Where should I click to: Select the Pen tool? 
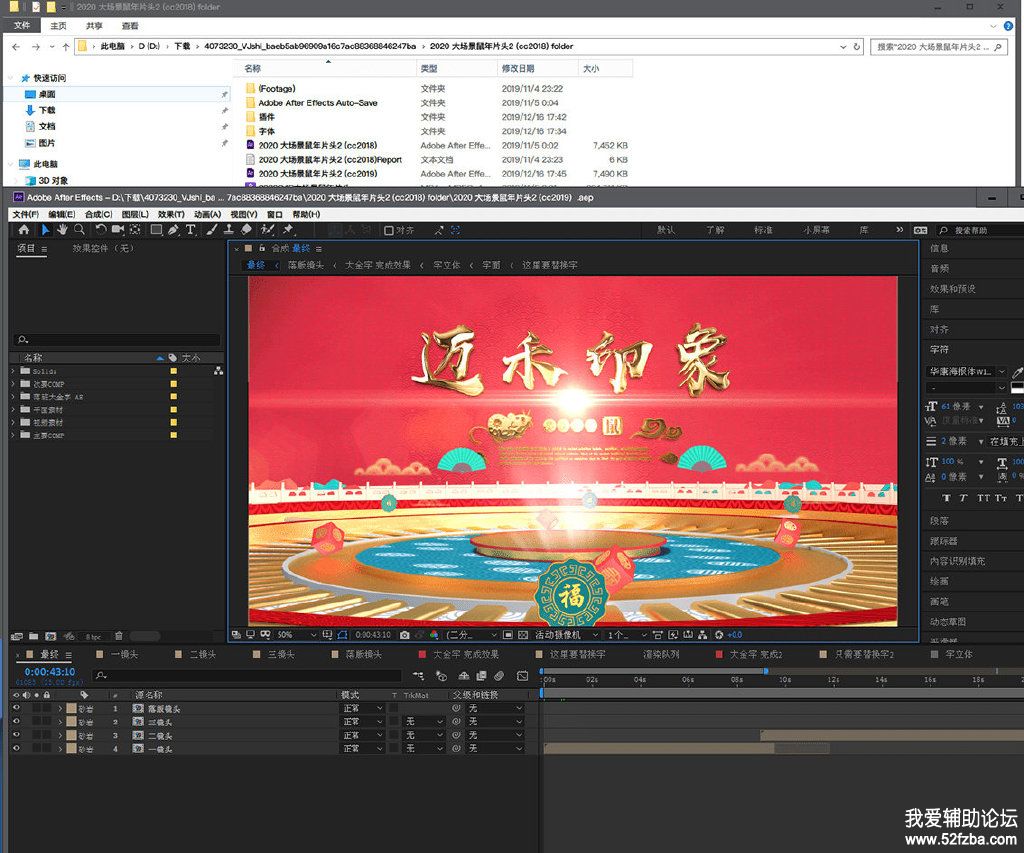[x=173, y=229]
